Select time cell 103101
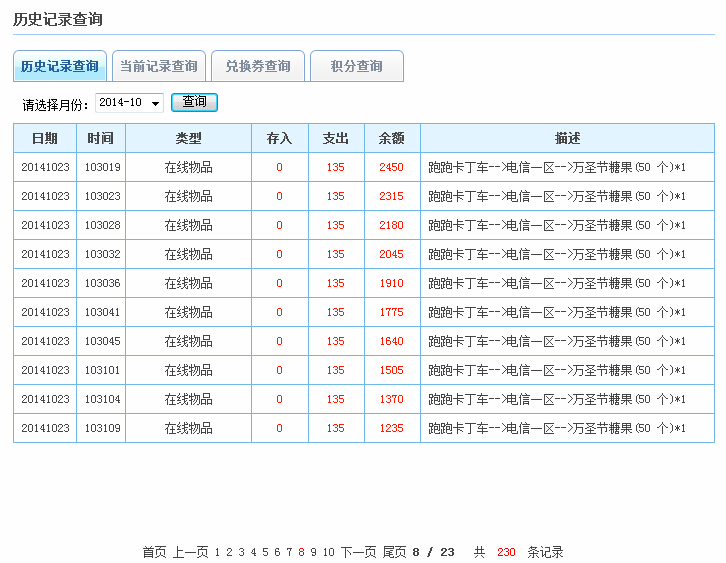The height and width of the screenshot is (563, 726). click(102, 370)
